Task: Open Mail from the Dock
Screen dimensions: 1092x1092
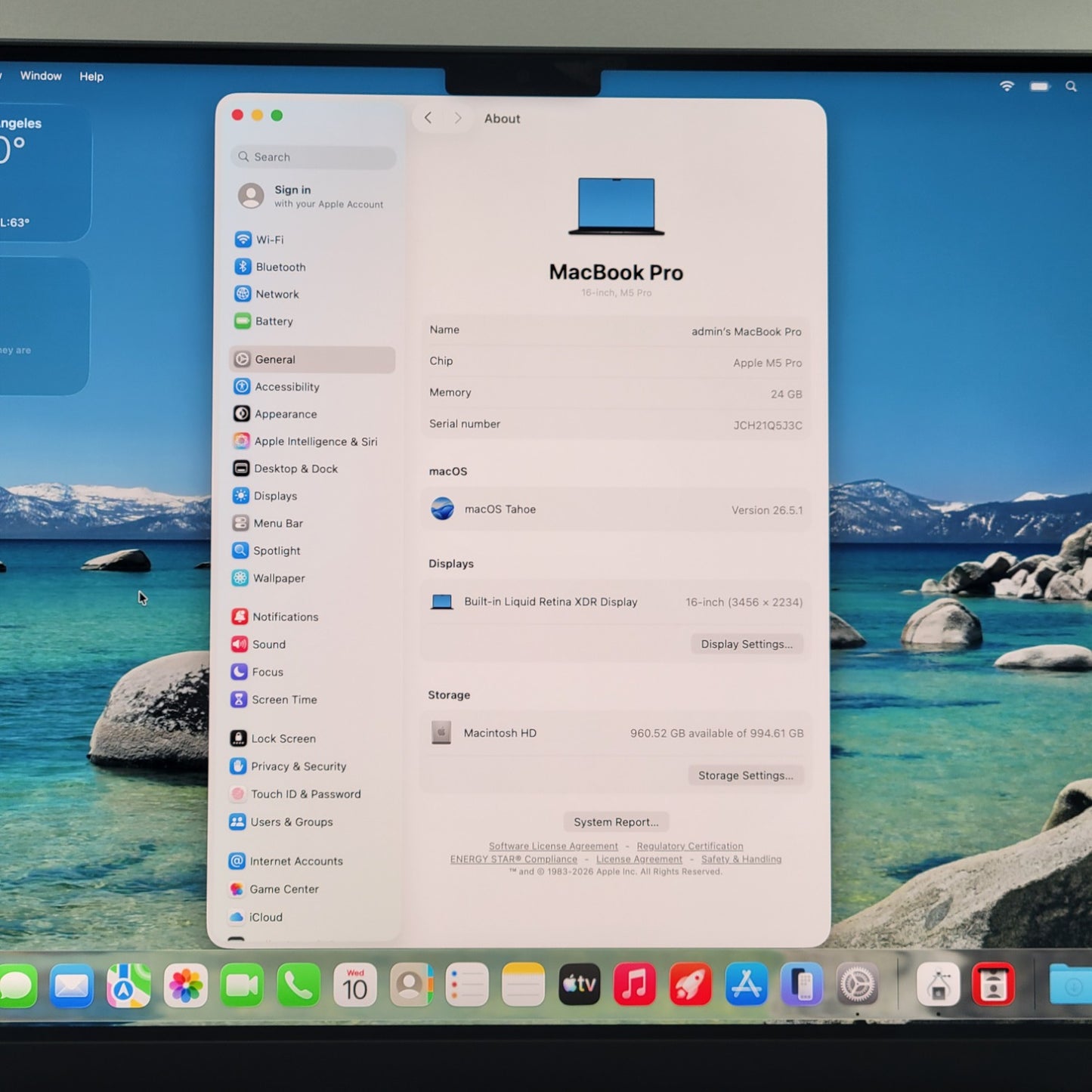Action: pyautogui.click(x=72, y=985)
